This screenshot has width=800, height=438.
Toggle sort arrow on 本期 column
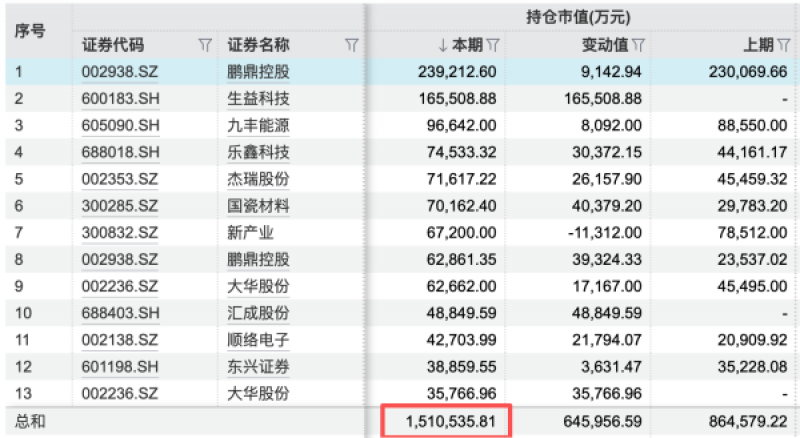click(x=443, y=45)
